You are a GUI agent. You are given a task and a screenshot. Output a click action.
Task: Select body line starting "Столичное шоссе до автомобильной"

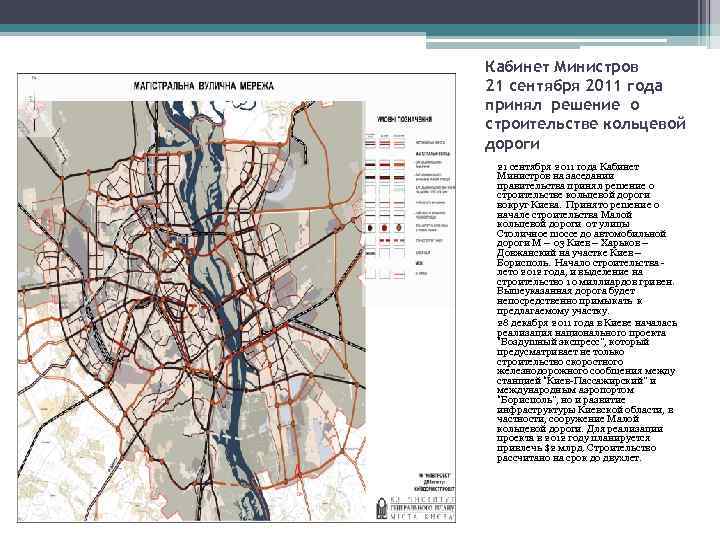click(x=581, y=234)
